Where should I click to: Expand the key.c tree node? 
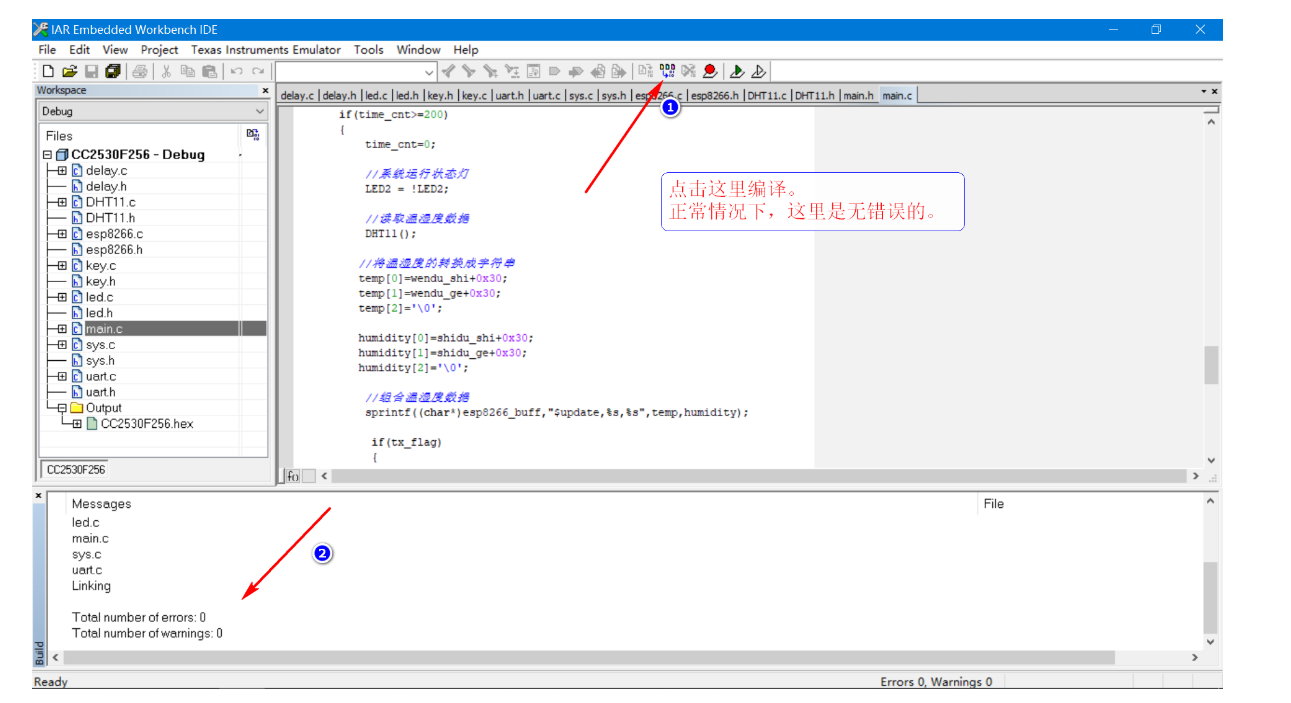coord(62,266)
